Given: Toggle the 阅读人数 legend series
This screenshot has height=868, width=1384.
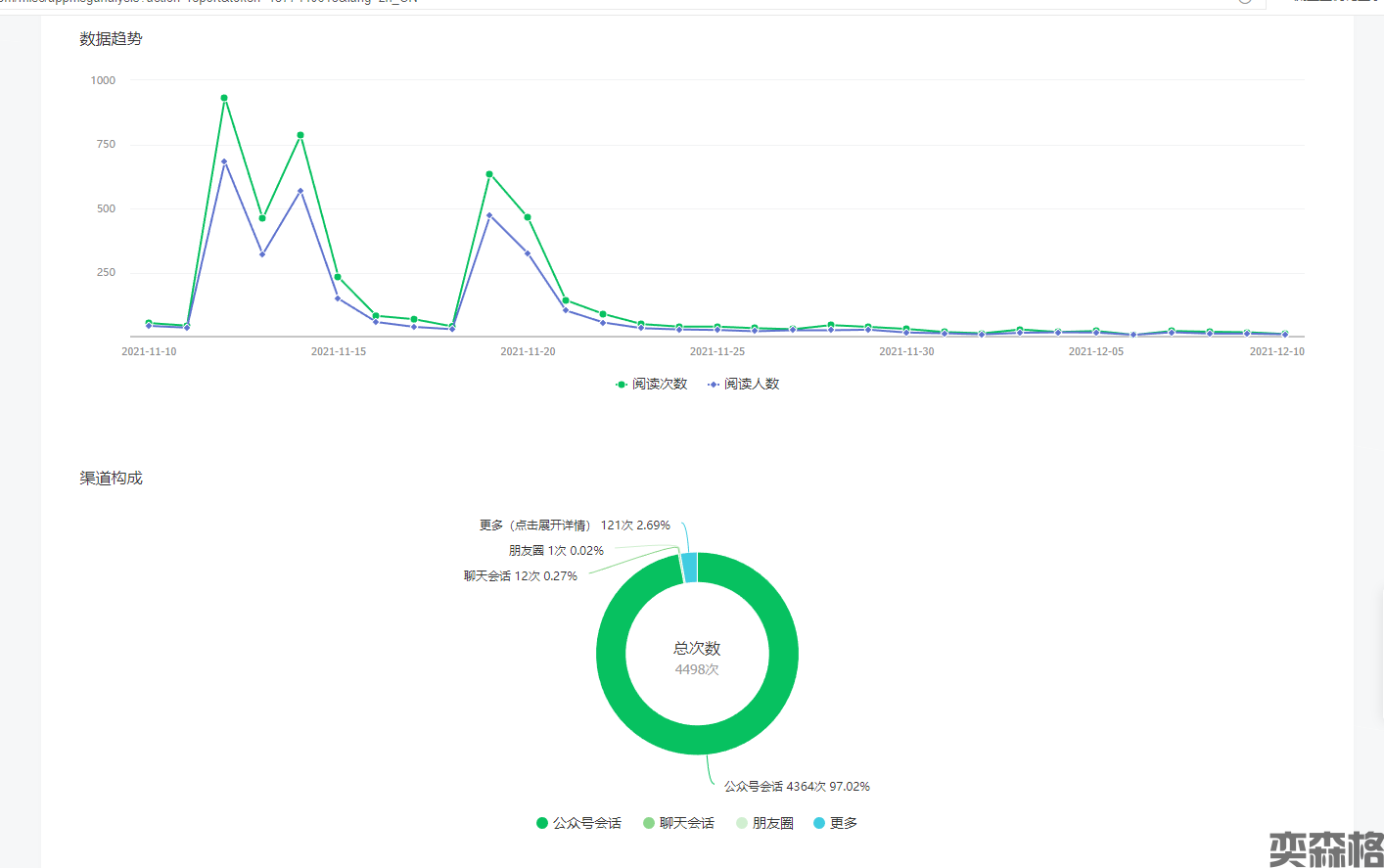Looking at the screenshot, I should pos(744,385).
